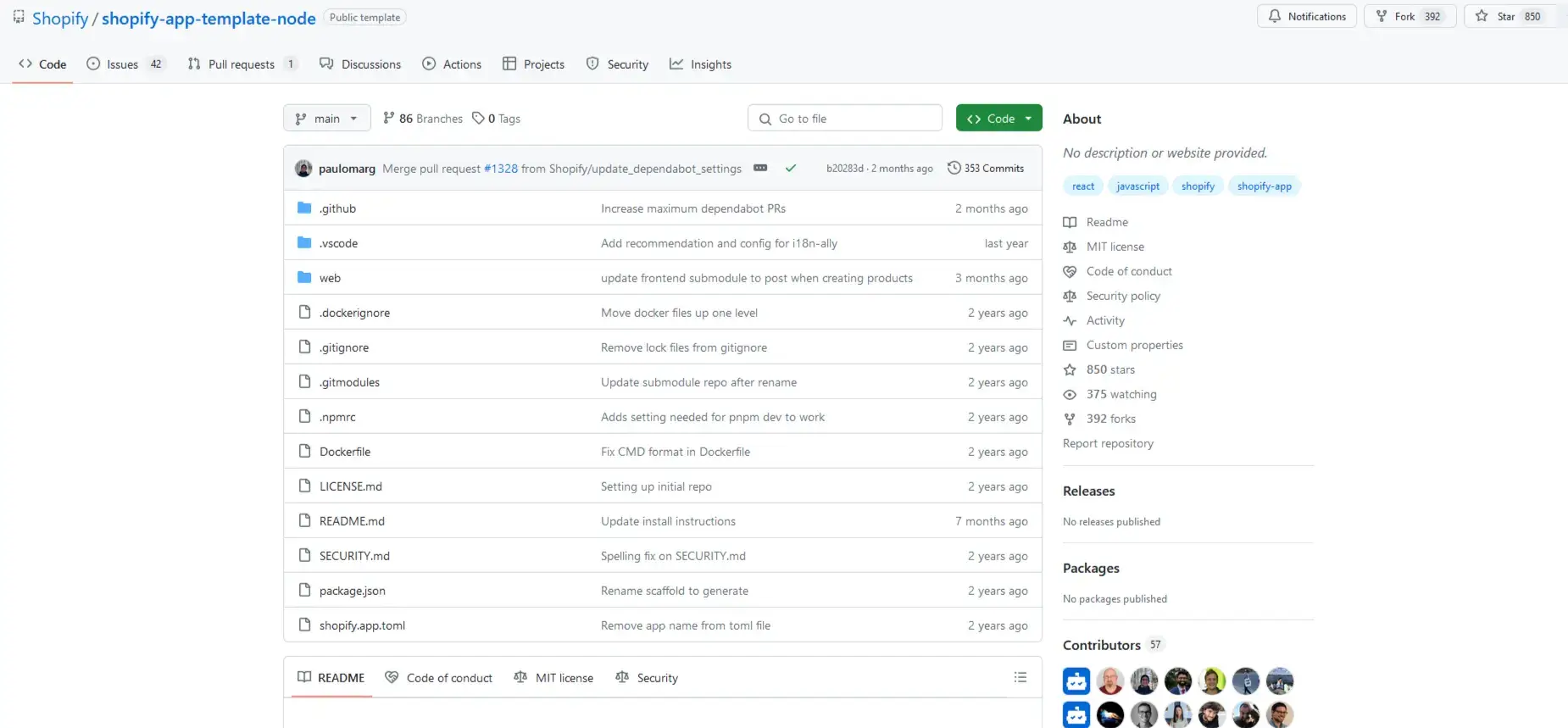This screenshot has width=1568, height=728.
Task: Click the green check status icon
Action: (791, 168)
